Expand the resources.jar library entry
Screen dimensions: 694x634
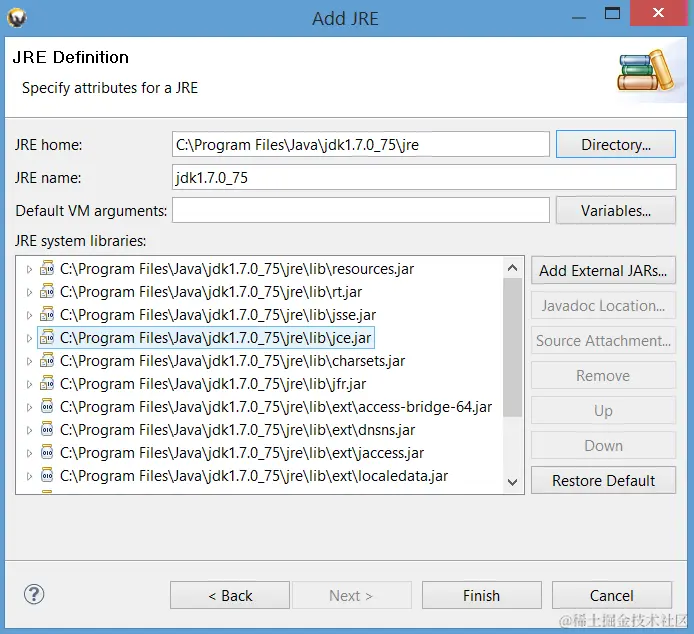(x=29, y=269)
